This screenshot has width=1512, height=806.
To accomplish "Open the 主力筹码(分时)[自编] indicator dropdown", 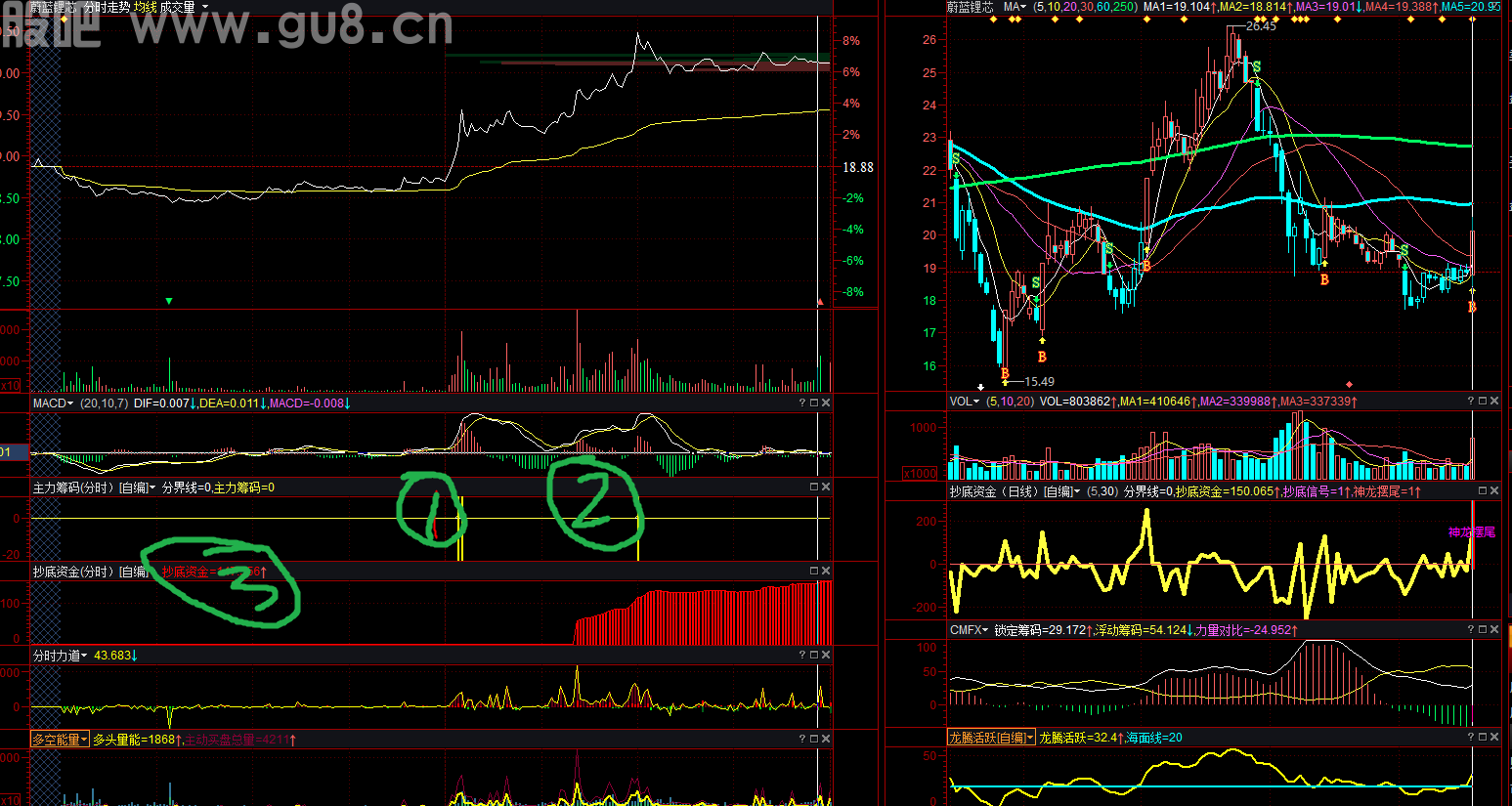I will (152, 488).
